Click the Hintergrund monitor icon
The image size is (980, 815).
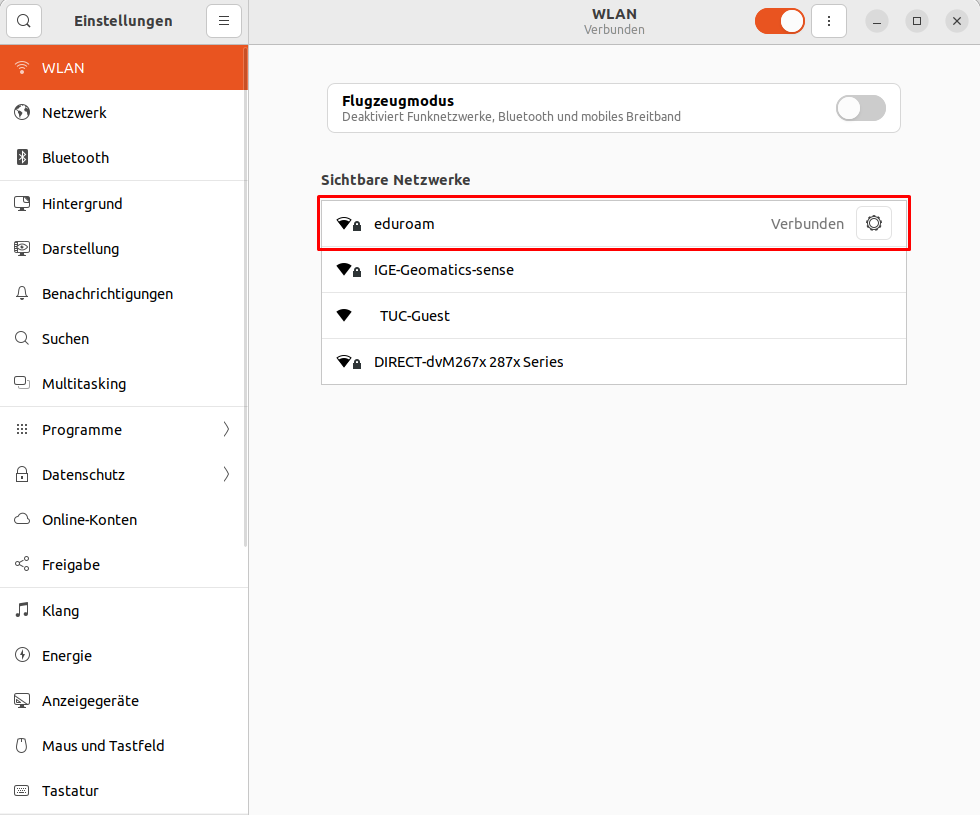22,204
